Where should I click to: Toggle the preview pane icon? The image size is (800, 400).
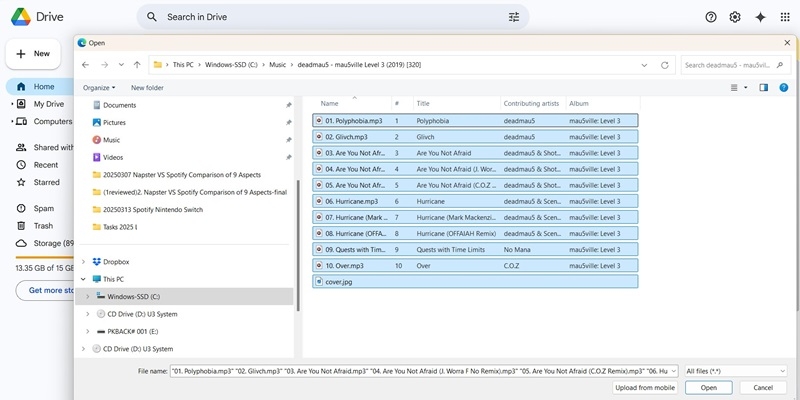(763, 88)
